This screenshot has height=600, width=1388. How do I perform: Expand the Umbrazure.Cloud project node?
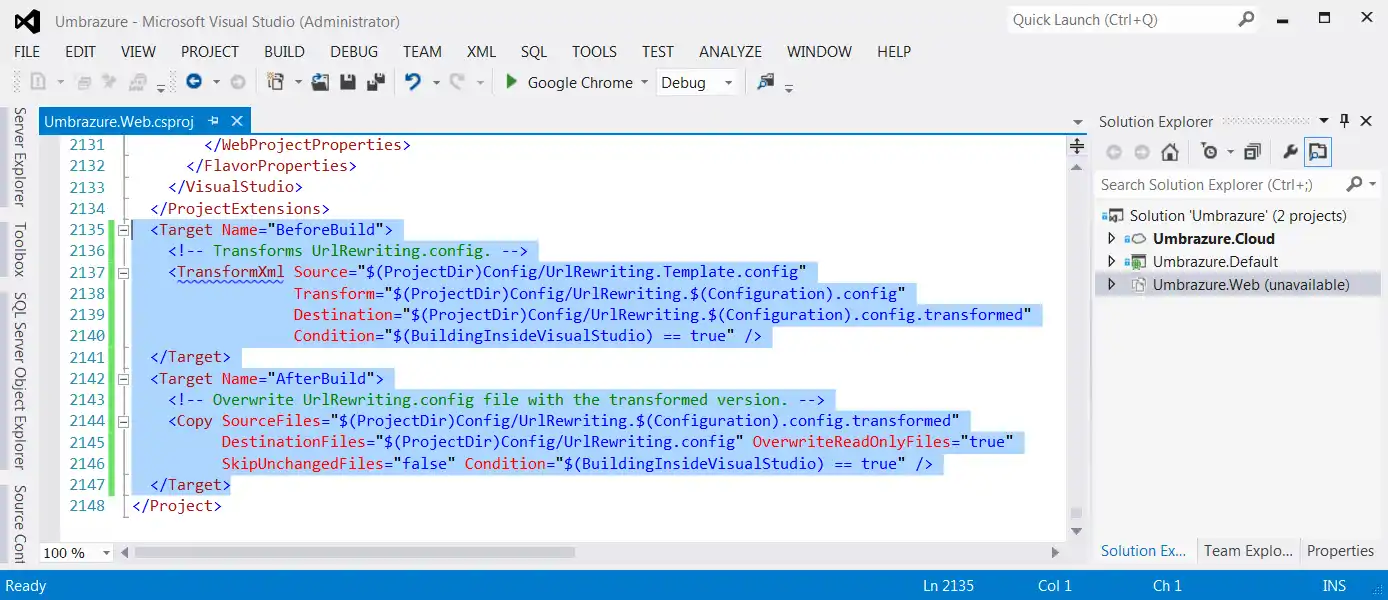(x=1111, y=239)
